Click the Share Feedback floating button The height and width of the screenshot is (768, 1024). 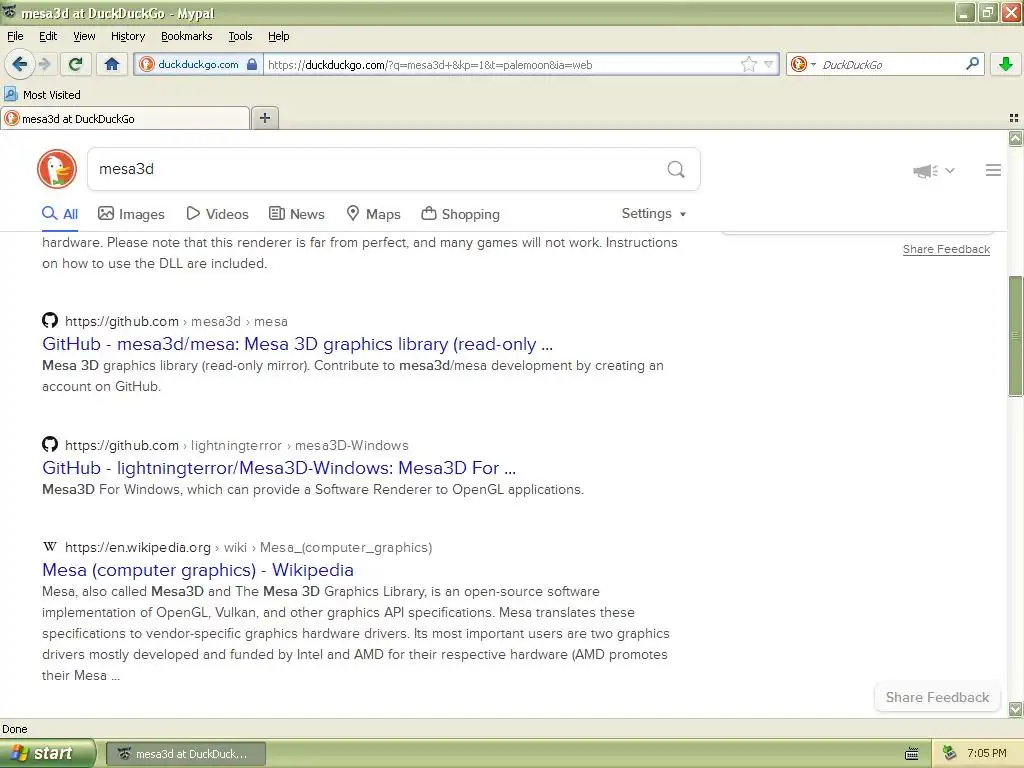coord(937,697)
